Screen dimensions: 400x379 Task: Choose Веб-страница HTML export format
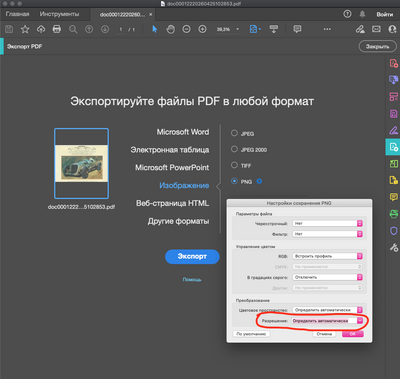click(x=173, y=203)
